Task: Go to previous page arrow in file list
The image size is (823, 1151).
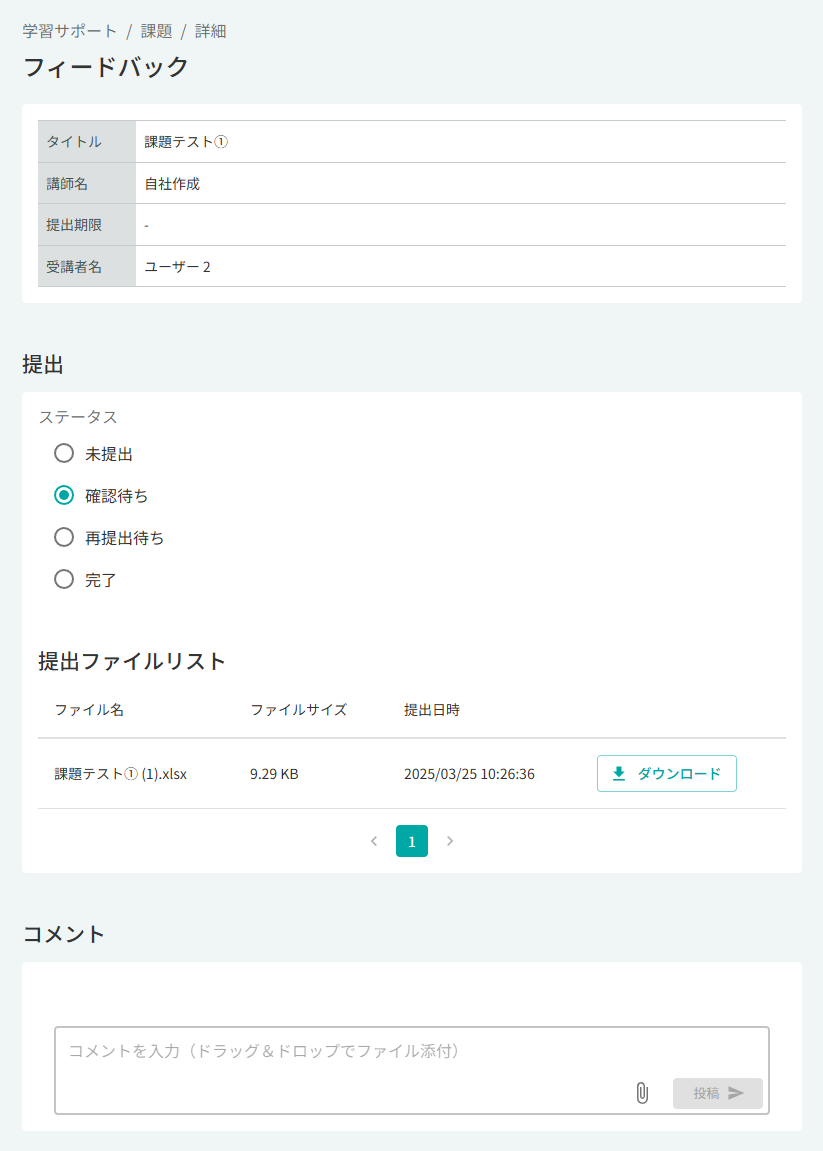Action: pos(374,841)
